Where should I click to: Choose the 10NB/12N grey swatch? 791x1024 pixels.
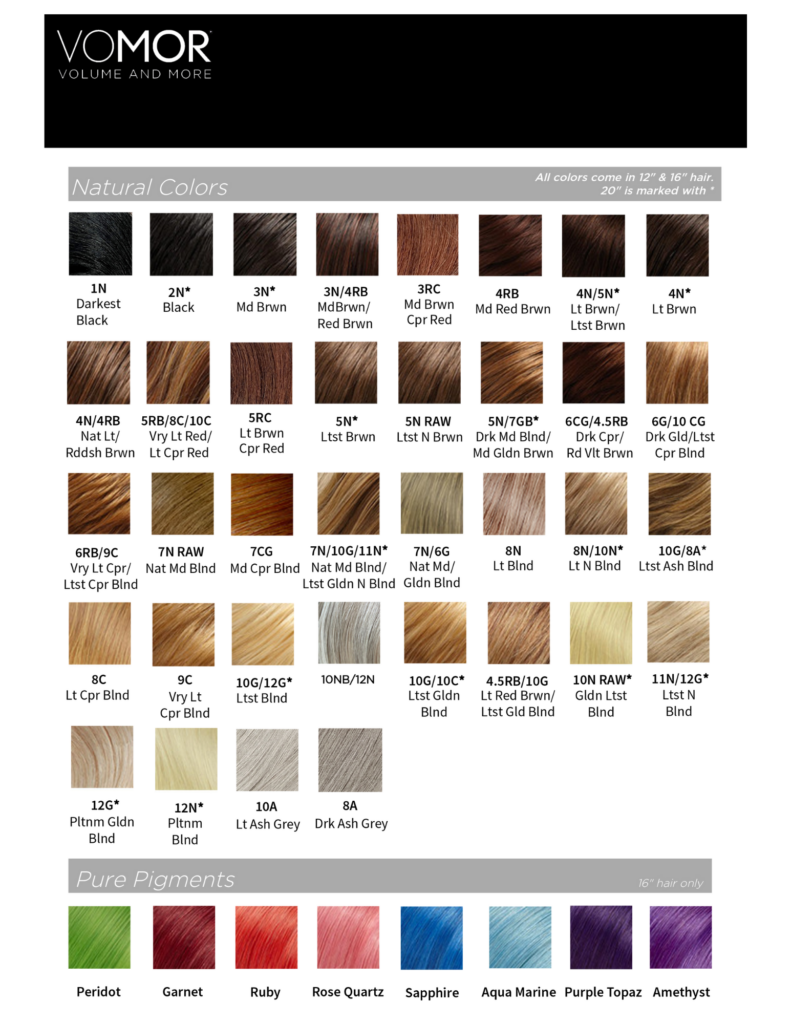349,633
